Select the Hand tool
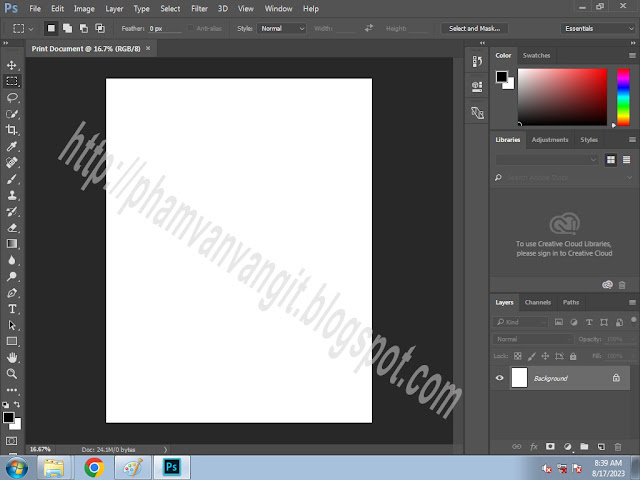The image size is (640, 480). pyautogui.click(x=12, y=358)
